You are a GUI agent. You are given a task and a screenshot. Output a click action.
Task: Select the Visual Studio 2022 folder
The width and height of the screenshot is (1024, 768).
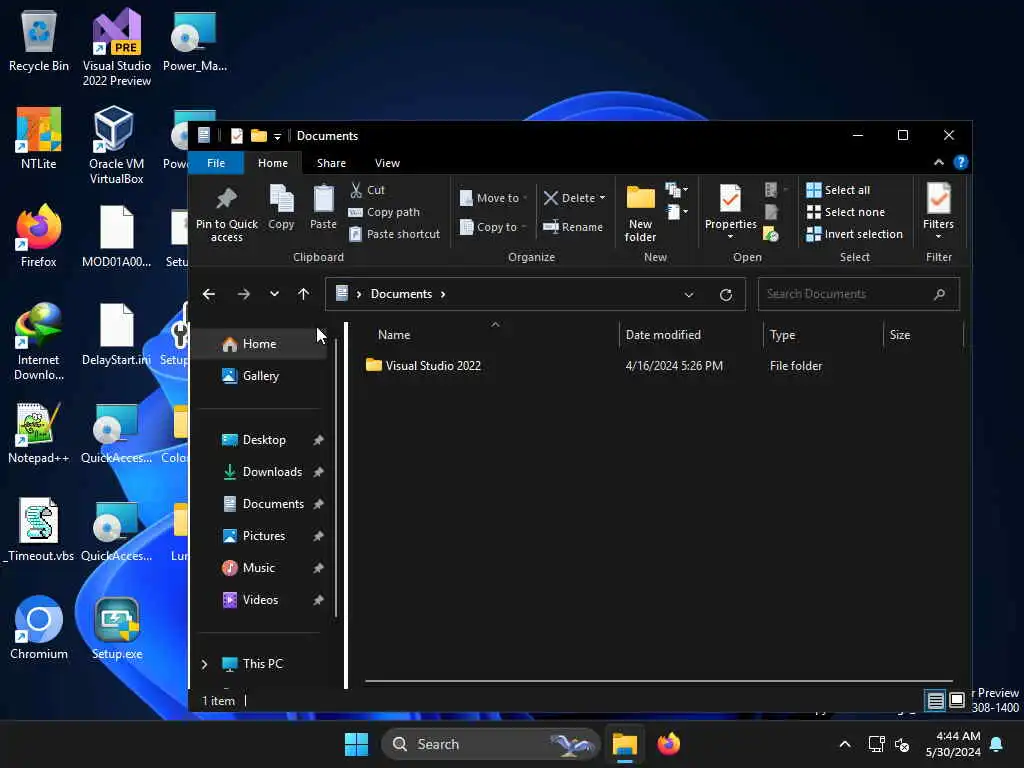[433, 366]
